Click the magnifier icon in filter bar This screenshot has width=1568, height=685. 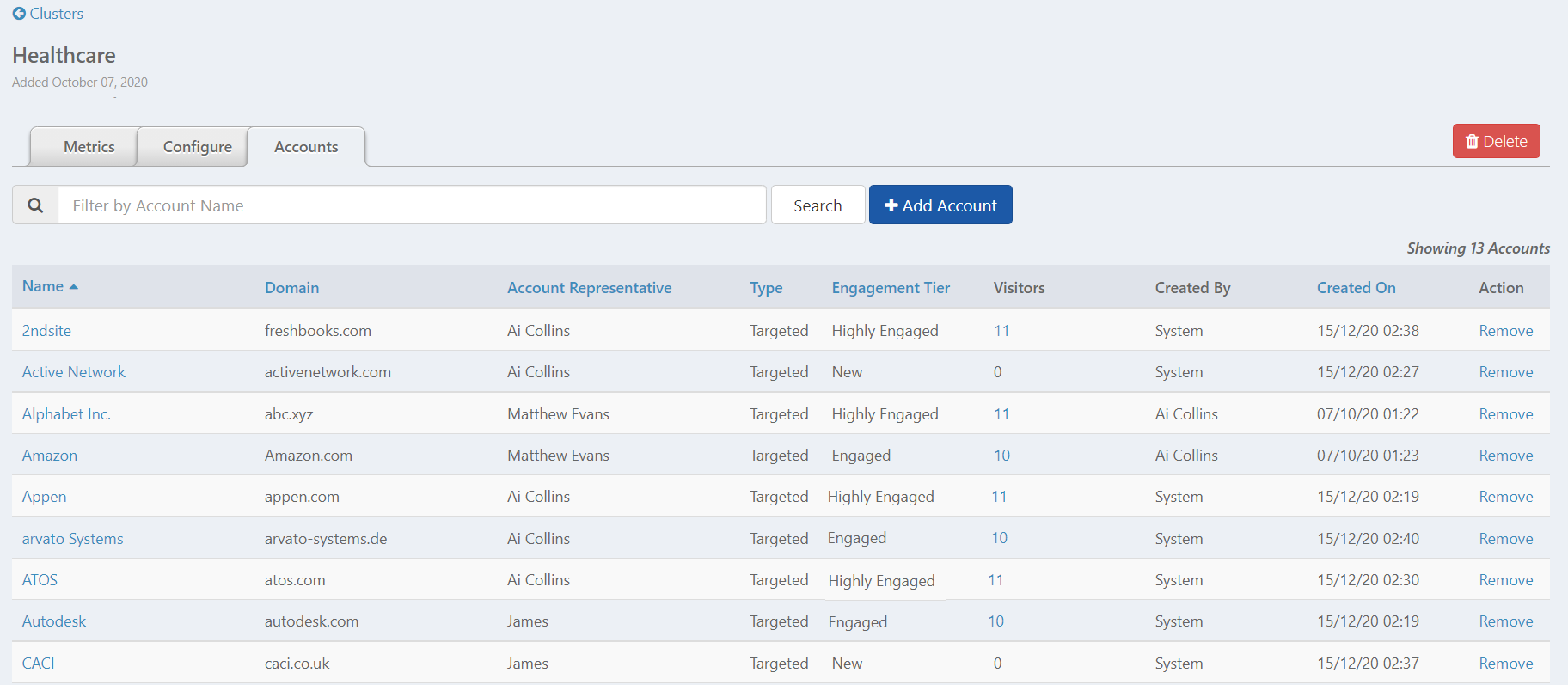[x=35, y=205]
